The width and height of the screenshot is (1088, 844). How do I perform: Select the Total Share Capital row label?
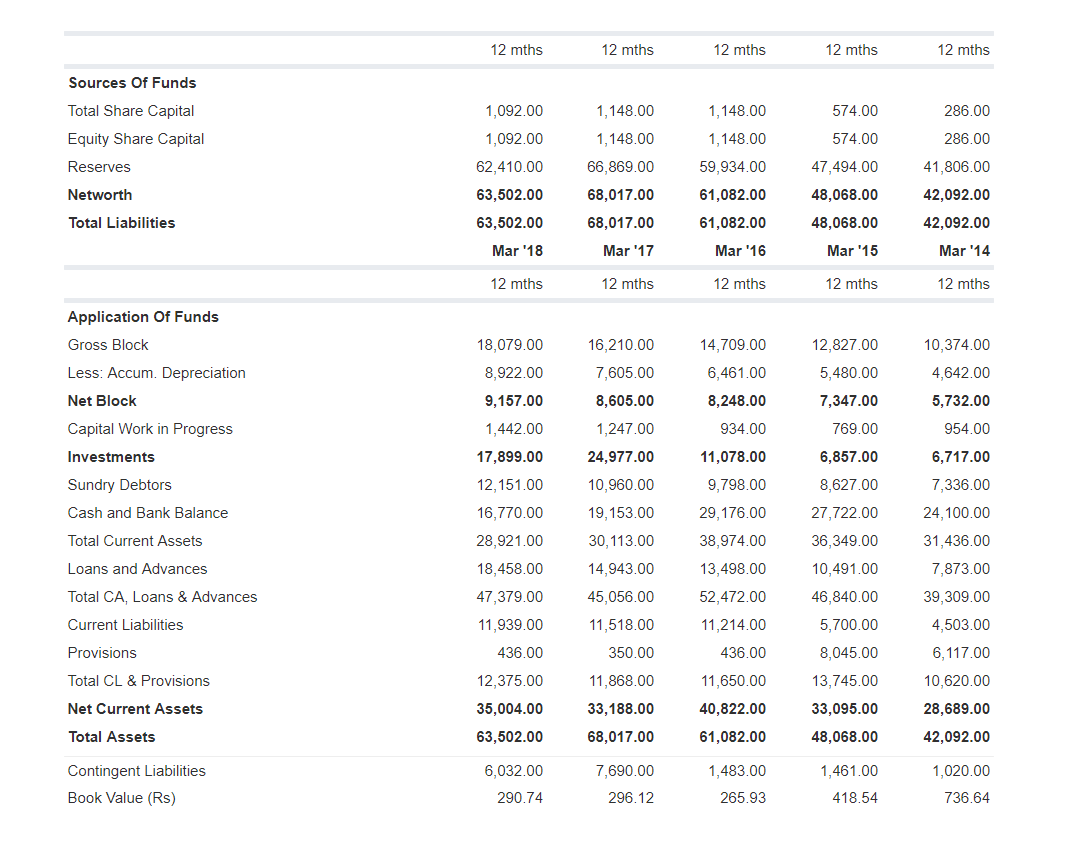click(x=130, y=111)
